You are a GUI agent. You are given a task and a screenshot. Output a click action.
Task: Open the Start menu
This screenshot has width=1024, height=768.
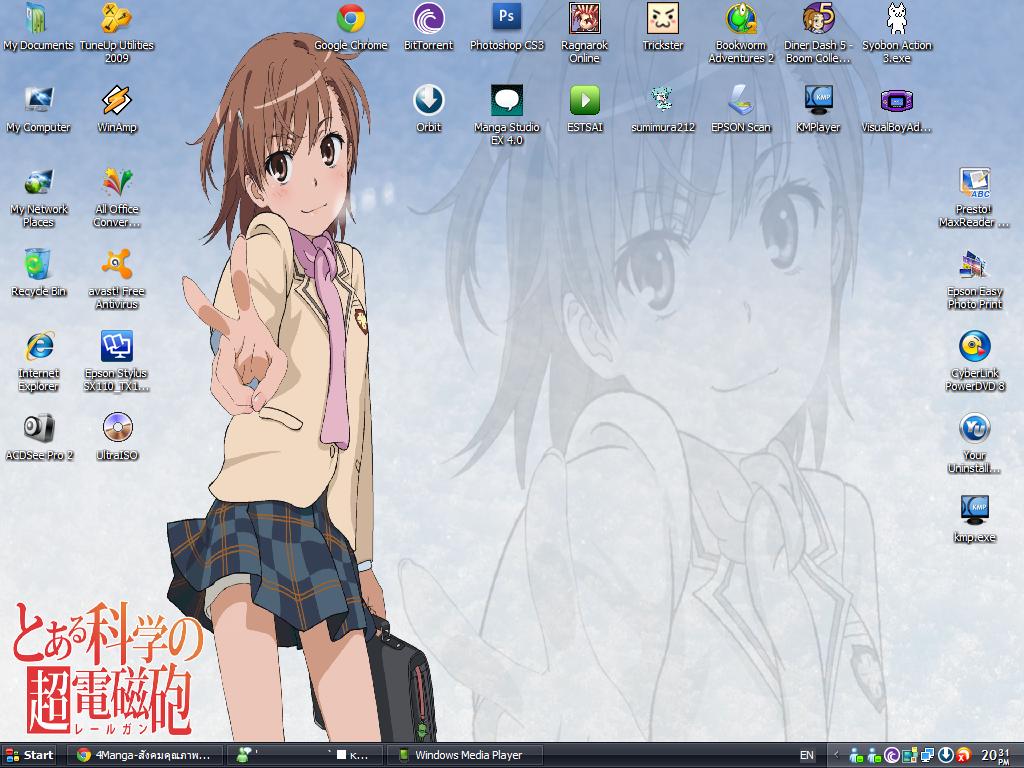pos(29,755)
